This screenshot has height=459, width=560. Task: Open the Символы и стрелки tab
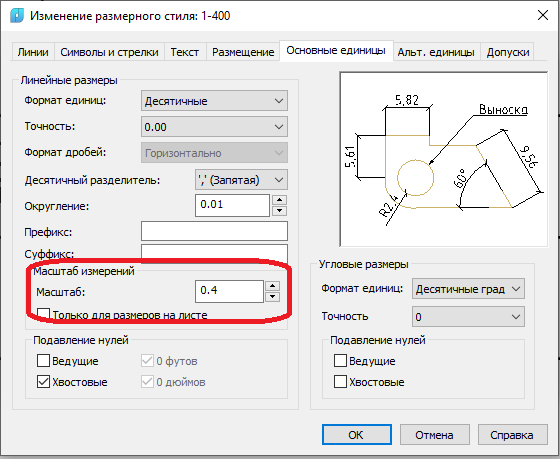pyautogui.click(x=109, y=52)
